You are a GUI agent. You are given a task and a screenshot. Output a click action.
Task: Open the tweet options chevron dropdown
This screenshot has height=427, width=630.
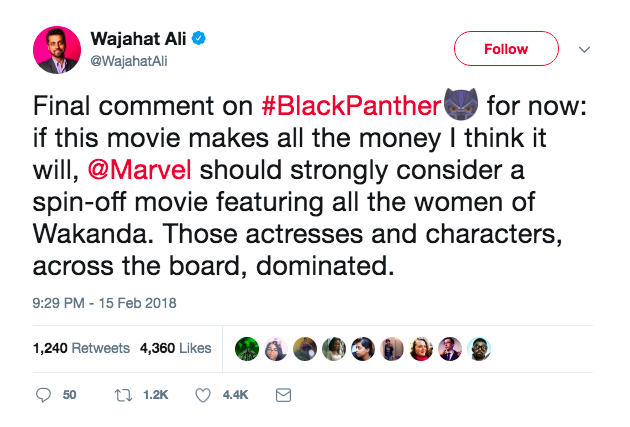(x=586, y=48)
